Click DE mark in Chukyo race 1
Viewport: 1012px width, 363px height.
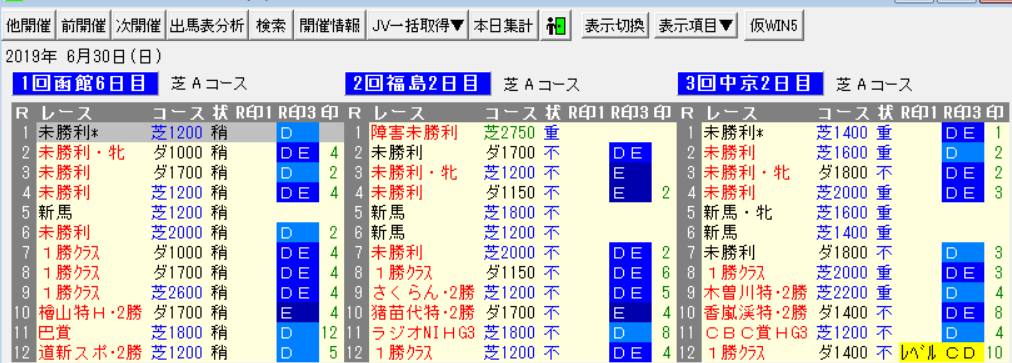963,132
